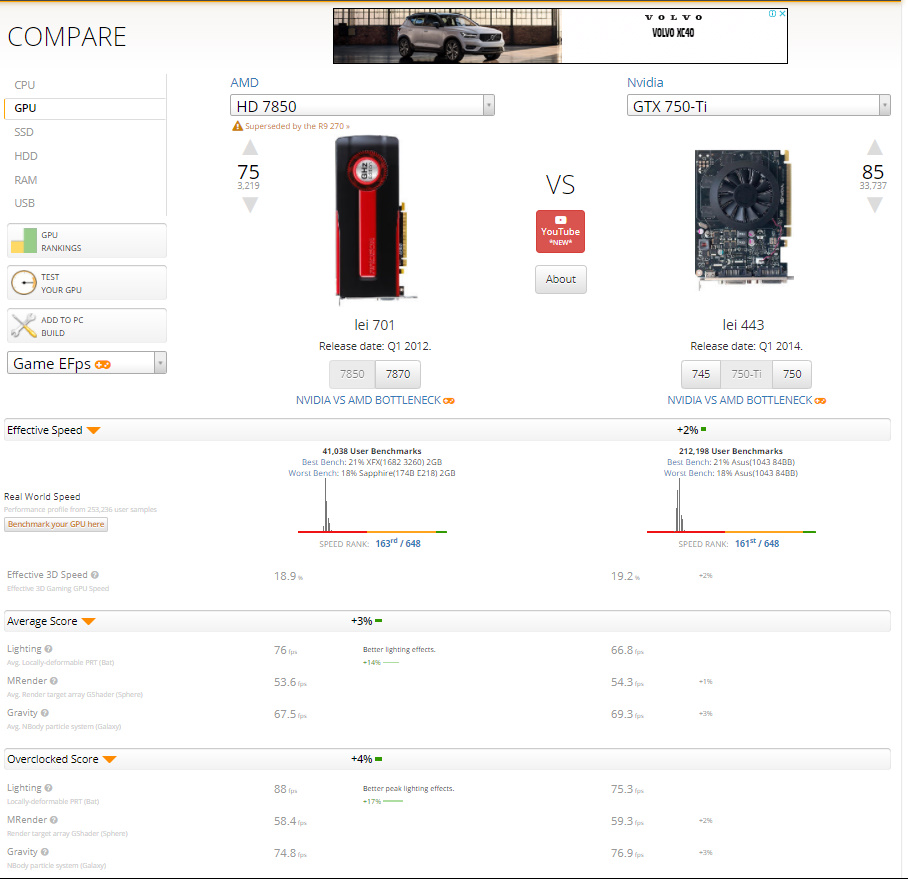The width and height of the screenshot is (908, 879).
Task: Click help icon beside Average Score Gravity
Action: pos(45,713)
